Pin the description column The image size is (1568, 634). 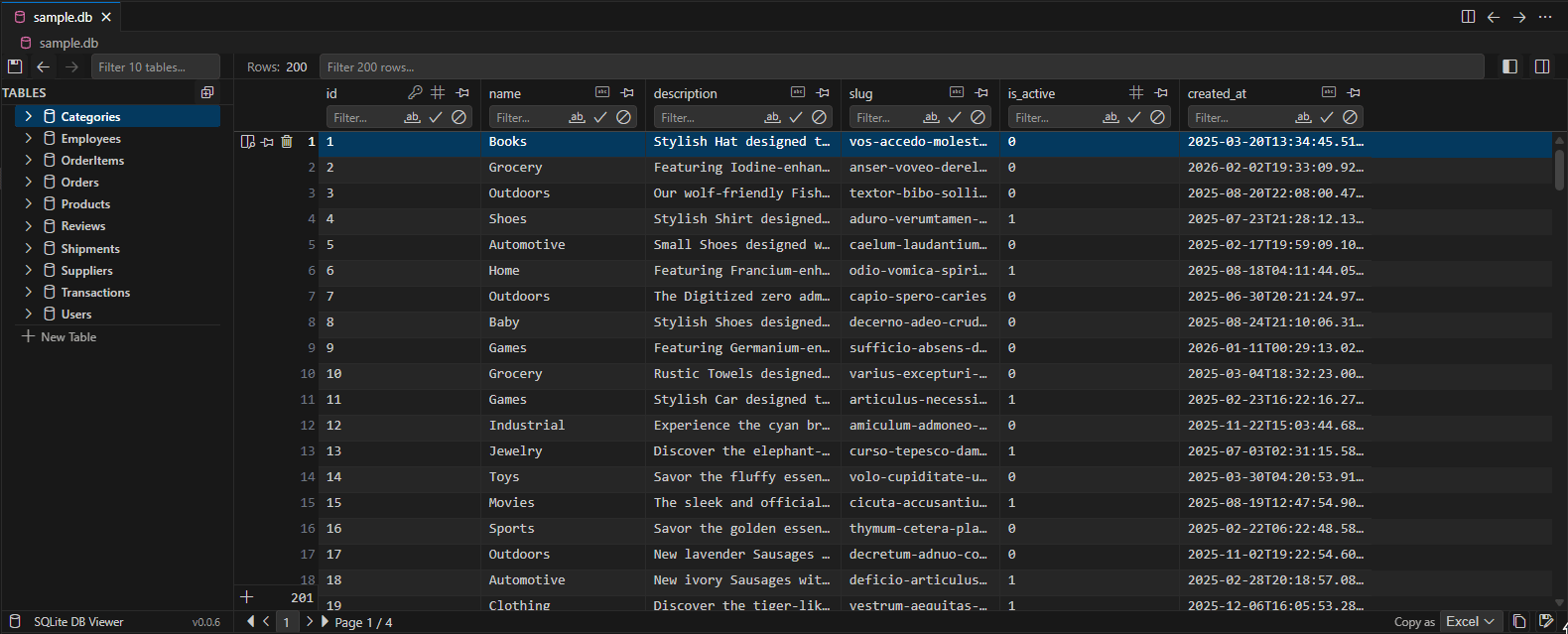tap(823, 92)
